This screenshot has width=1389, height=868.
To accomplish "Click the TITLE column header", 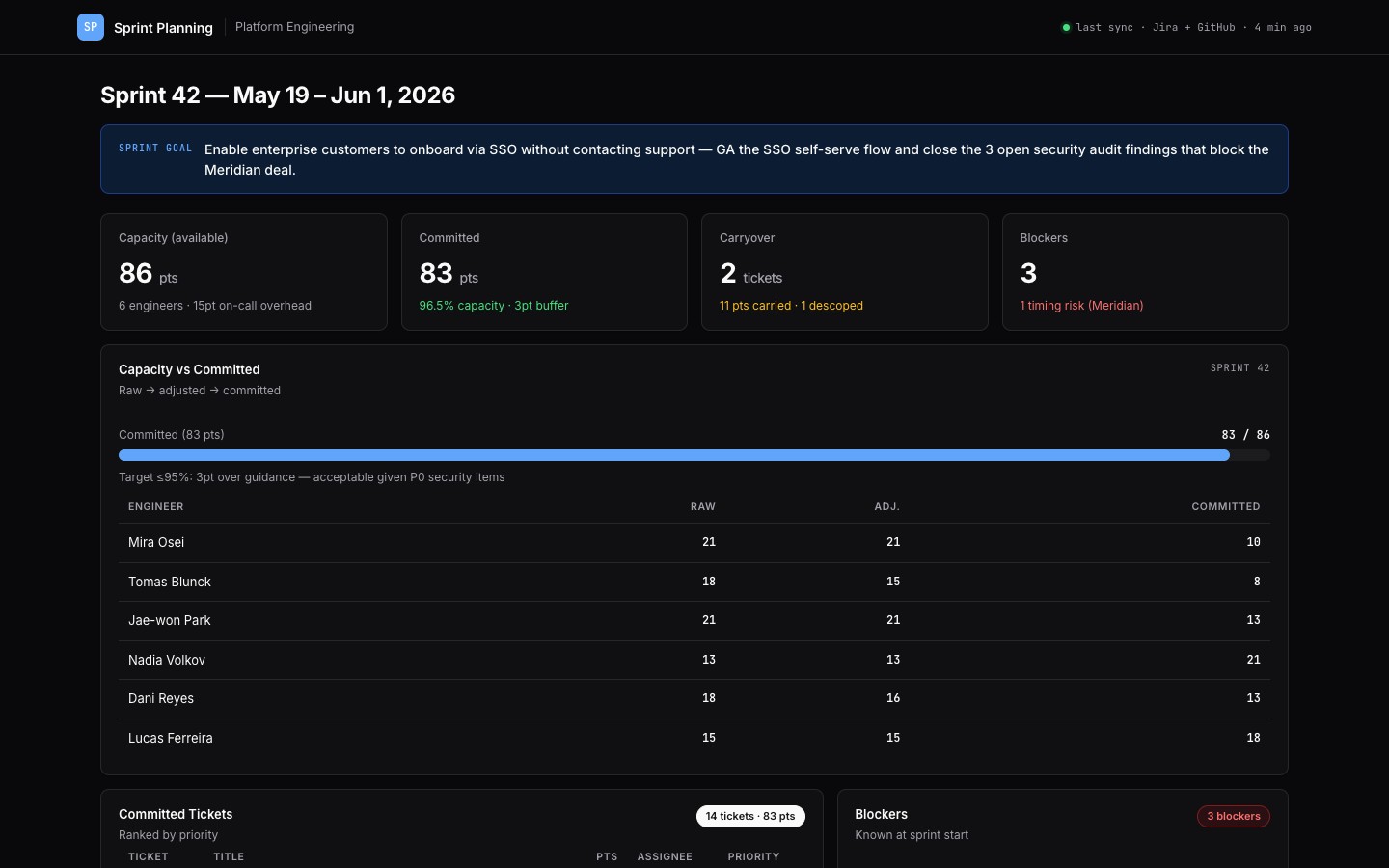I will pos(229,856).
